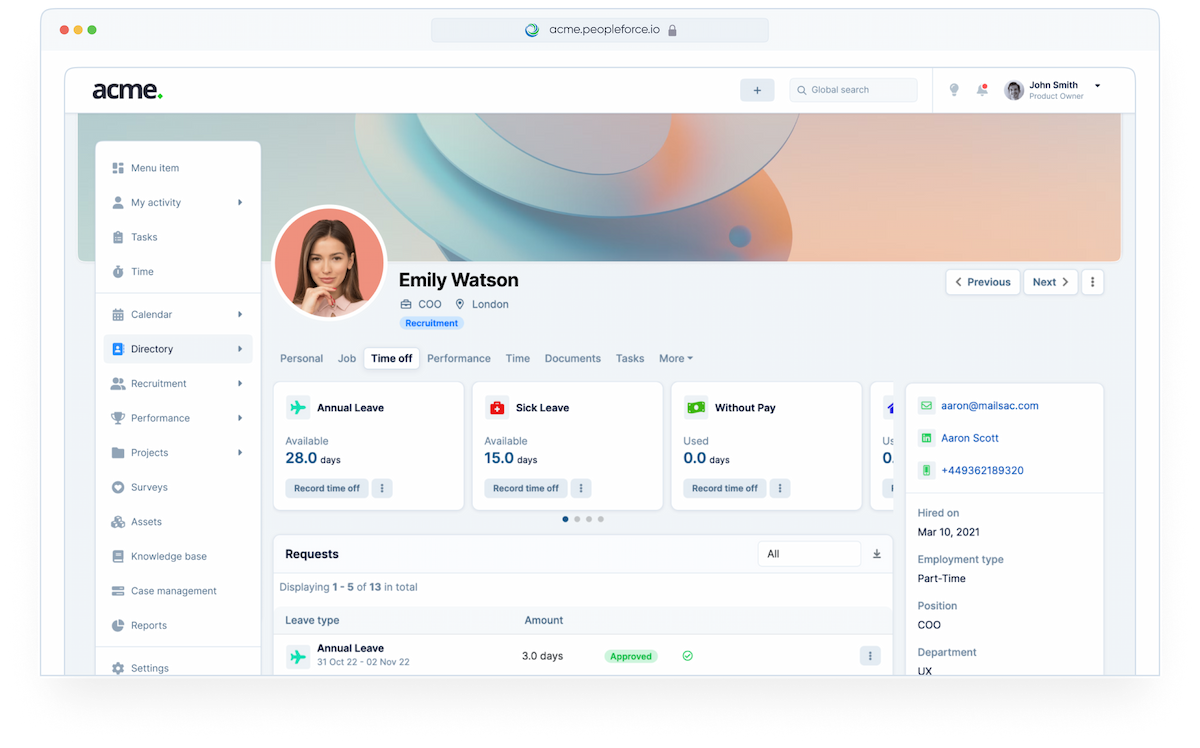Select the second carousel pagination dot
The height and width of the screenshot is (748, 1200).
pos(577,519)
